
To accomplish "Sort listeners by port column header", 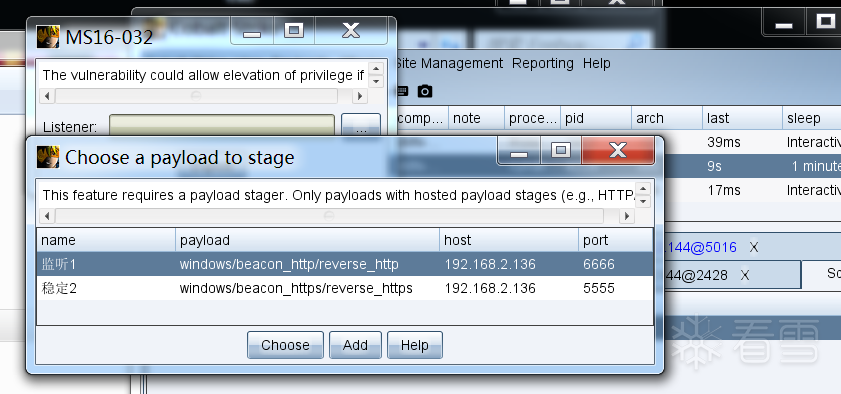I will pos(616,240).
